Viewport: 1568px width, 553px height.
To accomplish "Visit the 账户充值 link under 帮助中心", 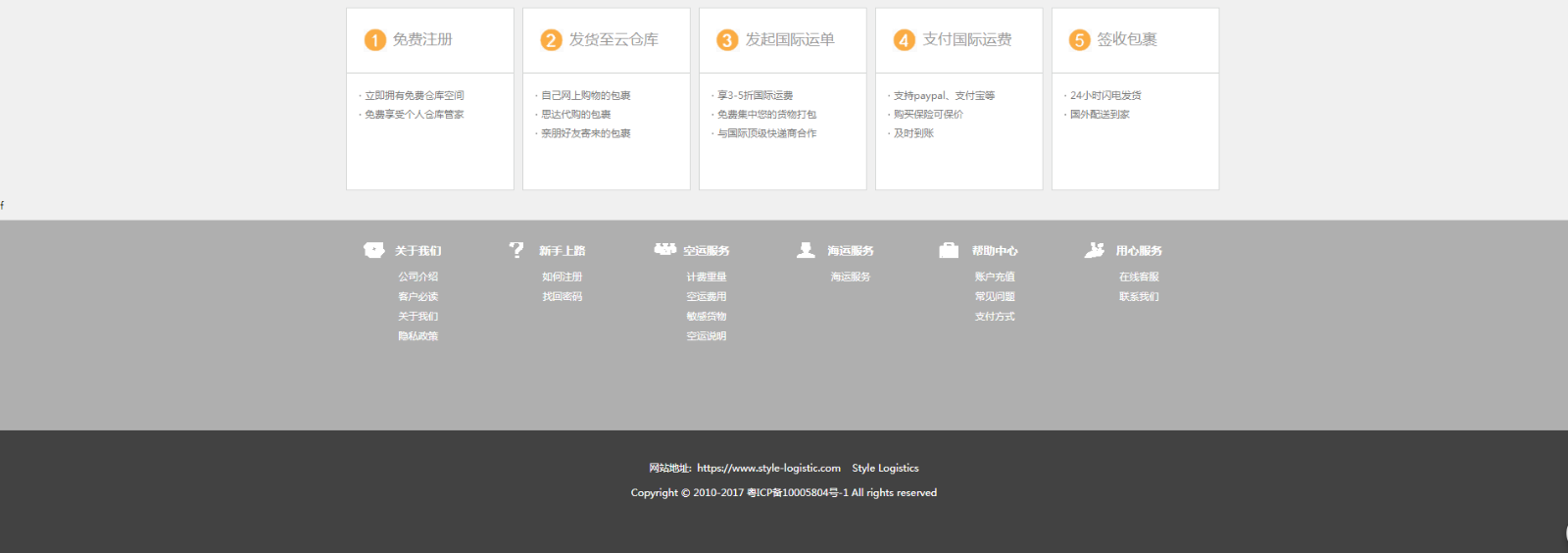I will 995,276.
